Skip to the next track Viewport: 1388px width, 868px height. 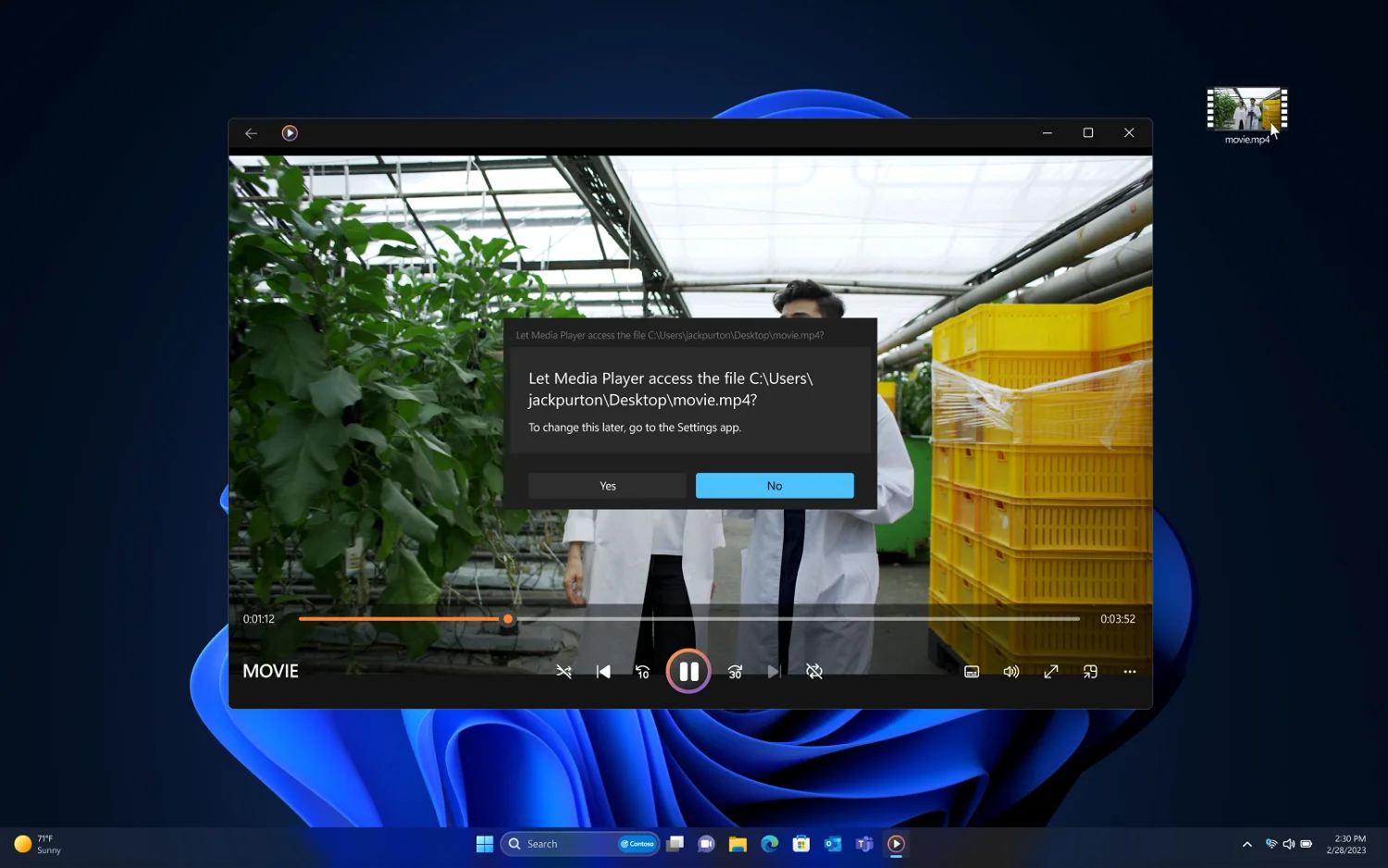(775, 672)
